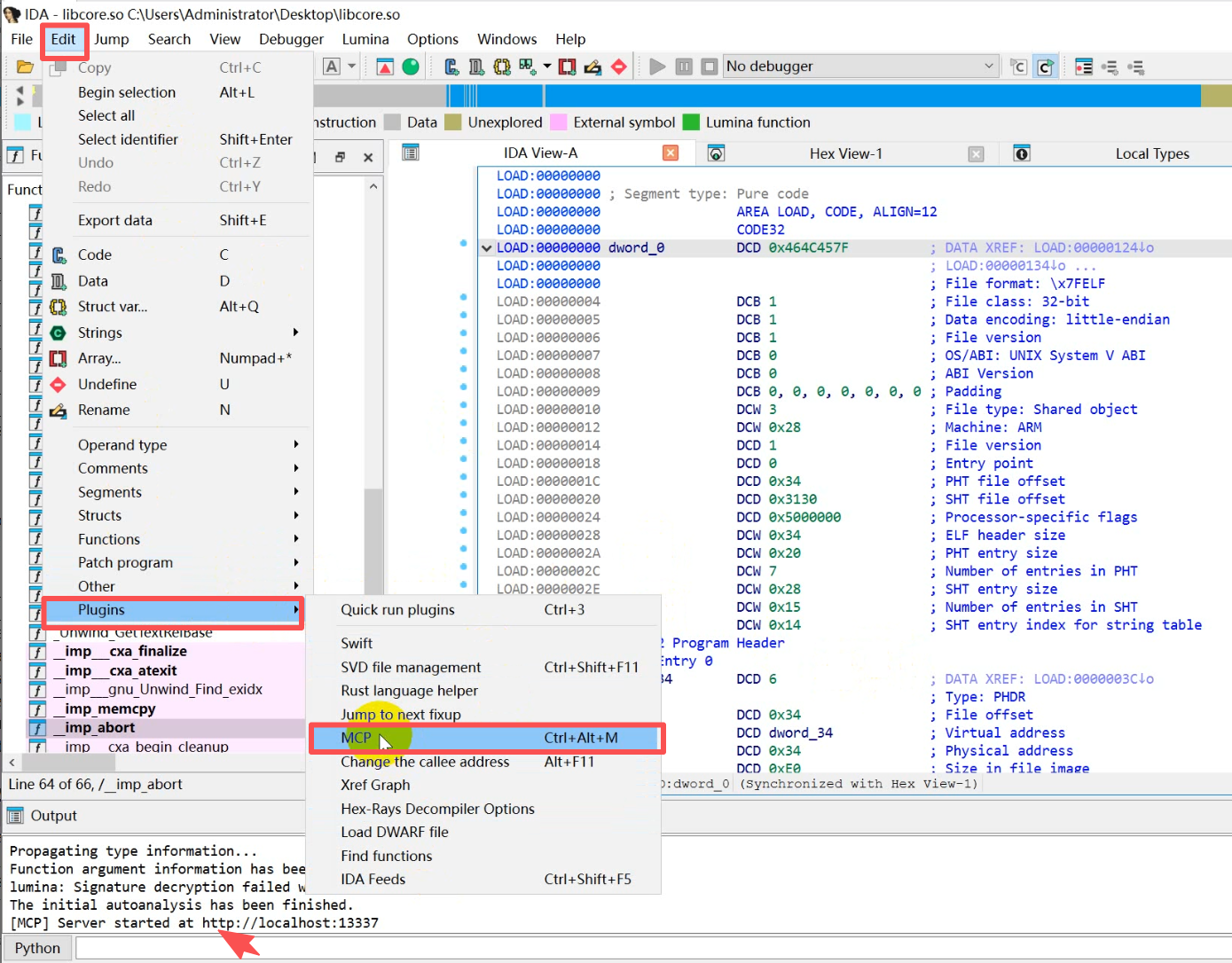Follow xref link LOAD:00000124

[1094, 247]
